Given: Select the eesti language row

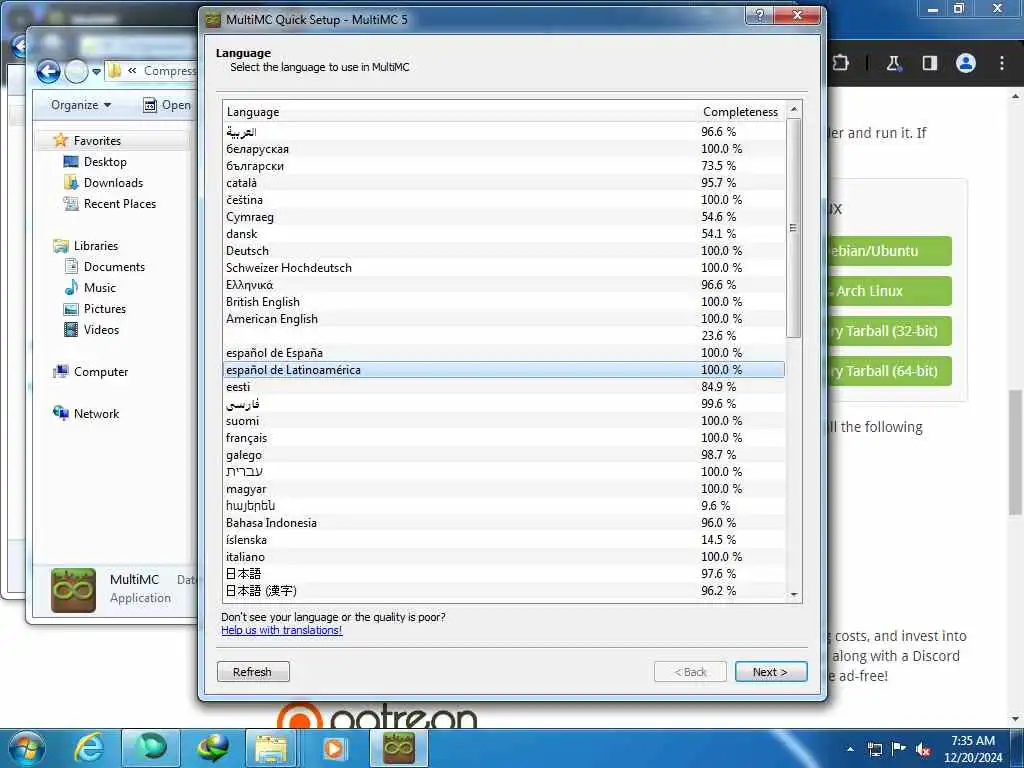Looking at the screenshot, I should [504, 387].
